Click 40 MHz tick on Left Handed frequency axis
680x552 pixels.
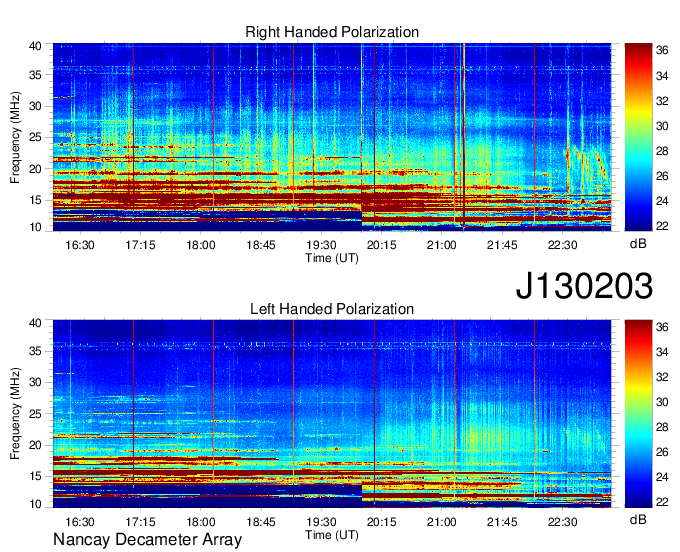click(35, 323)
